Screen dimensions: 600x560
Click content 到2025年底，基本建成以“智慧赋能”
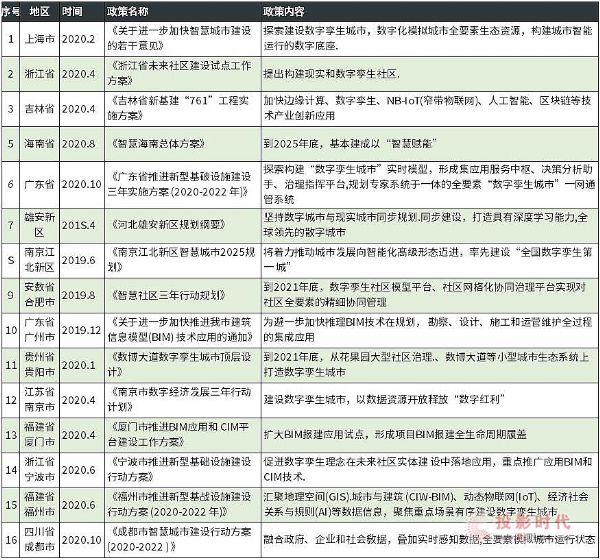tap(350, 144)
